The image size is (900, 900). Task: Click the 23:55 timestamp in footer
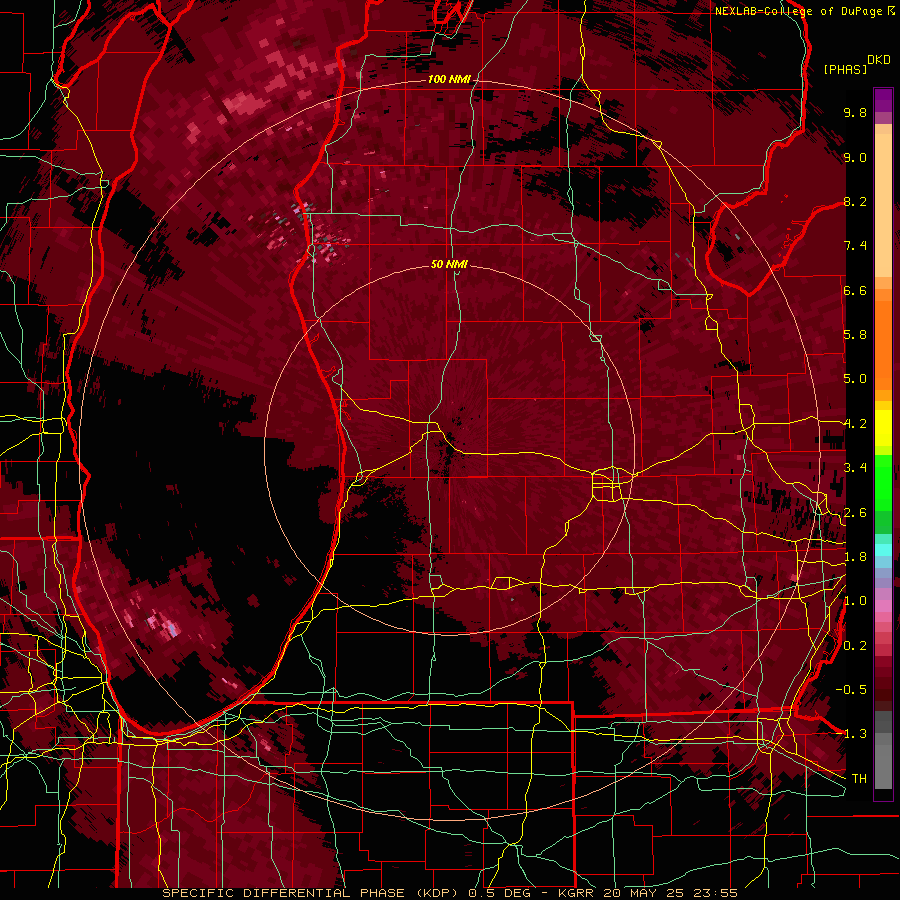point(715,893)
